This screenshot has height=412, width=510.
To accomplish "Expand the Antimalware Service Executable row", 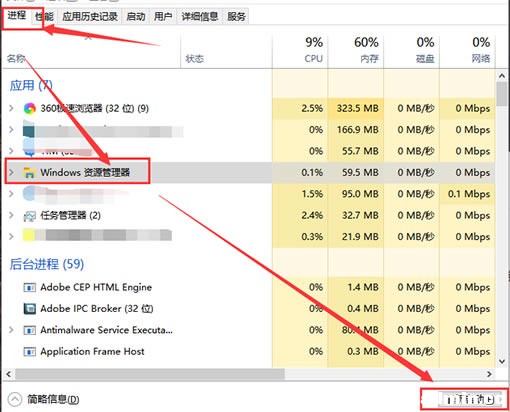I will tap(11, 330).
